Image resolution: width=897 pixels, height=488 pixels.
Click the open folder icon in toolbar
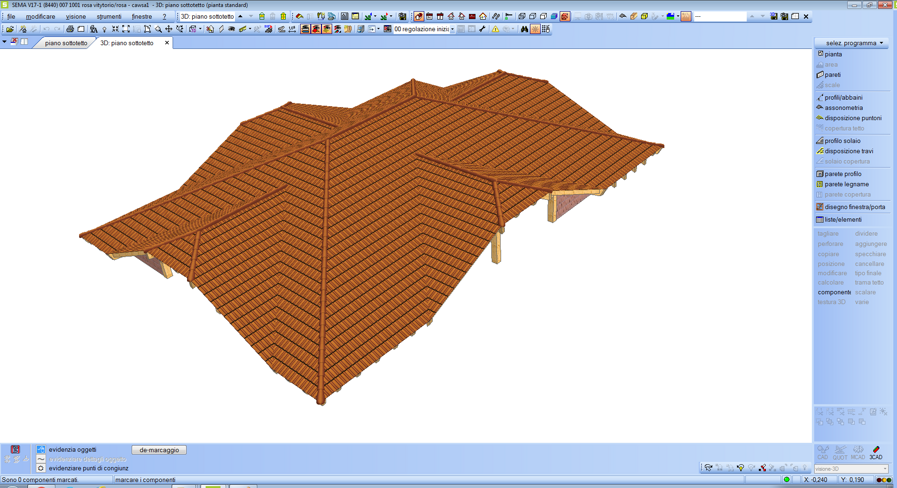coord(9,29)
